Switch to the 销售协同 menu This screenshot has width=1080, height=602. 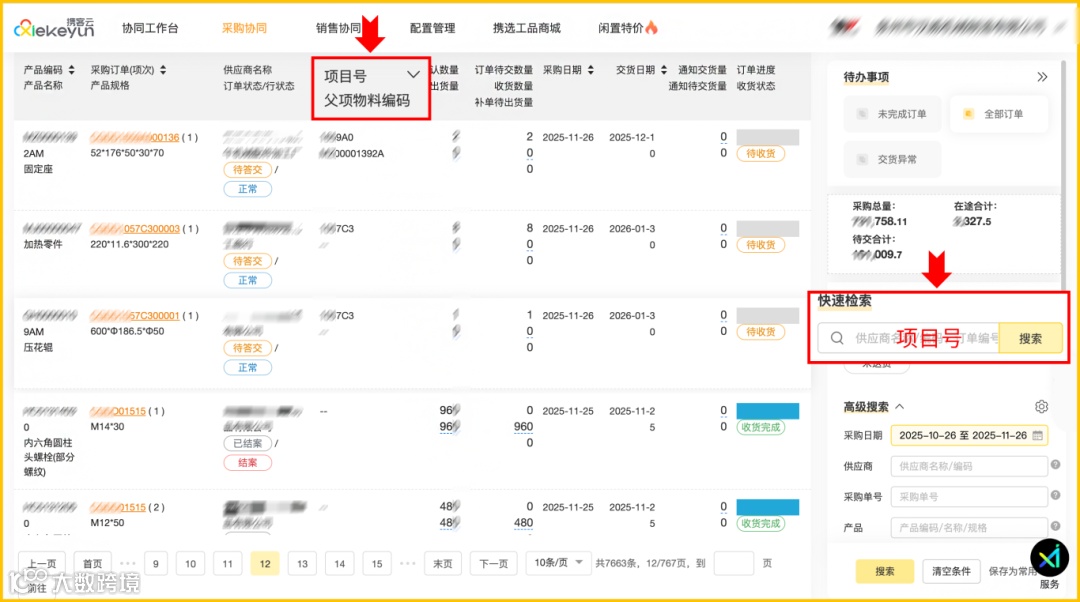tap(338, 28)
